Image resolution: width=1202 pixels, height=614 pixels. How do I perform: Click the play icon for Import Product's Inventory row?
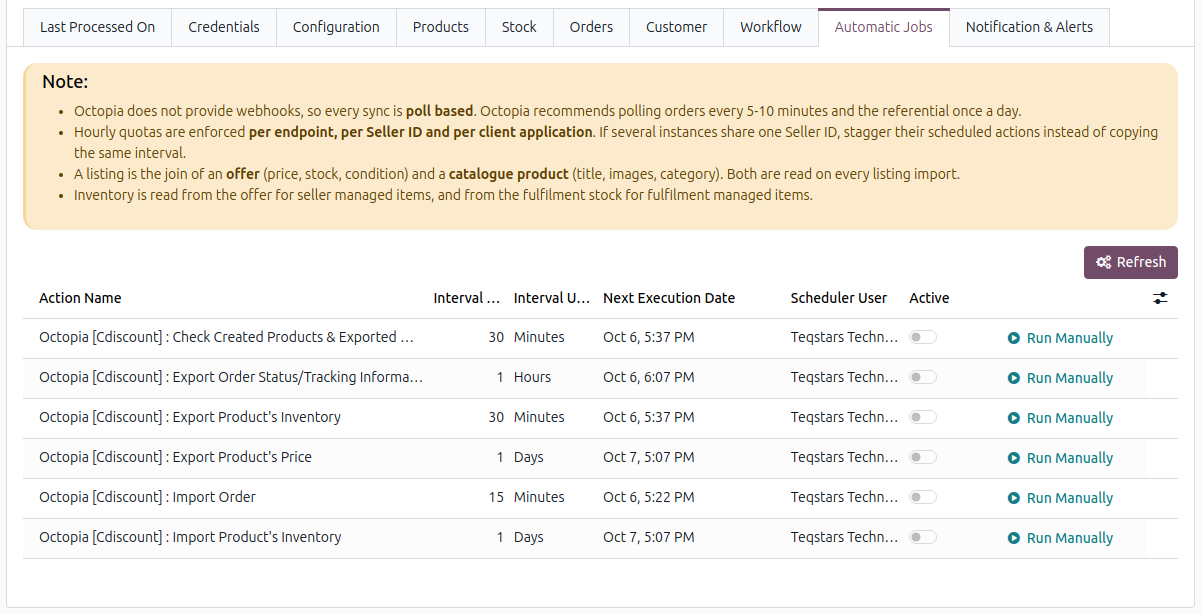coord(1014,538)
